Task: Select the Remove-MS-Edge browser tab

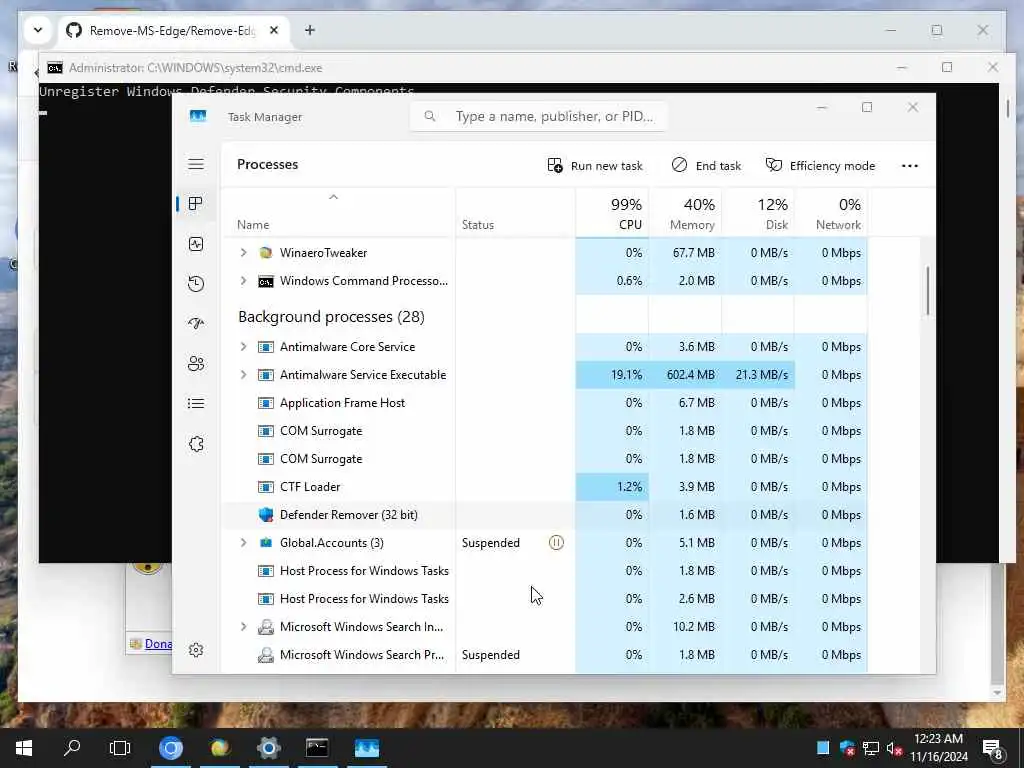Action: (174, 31)
